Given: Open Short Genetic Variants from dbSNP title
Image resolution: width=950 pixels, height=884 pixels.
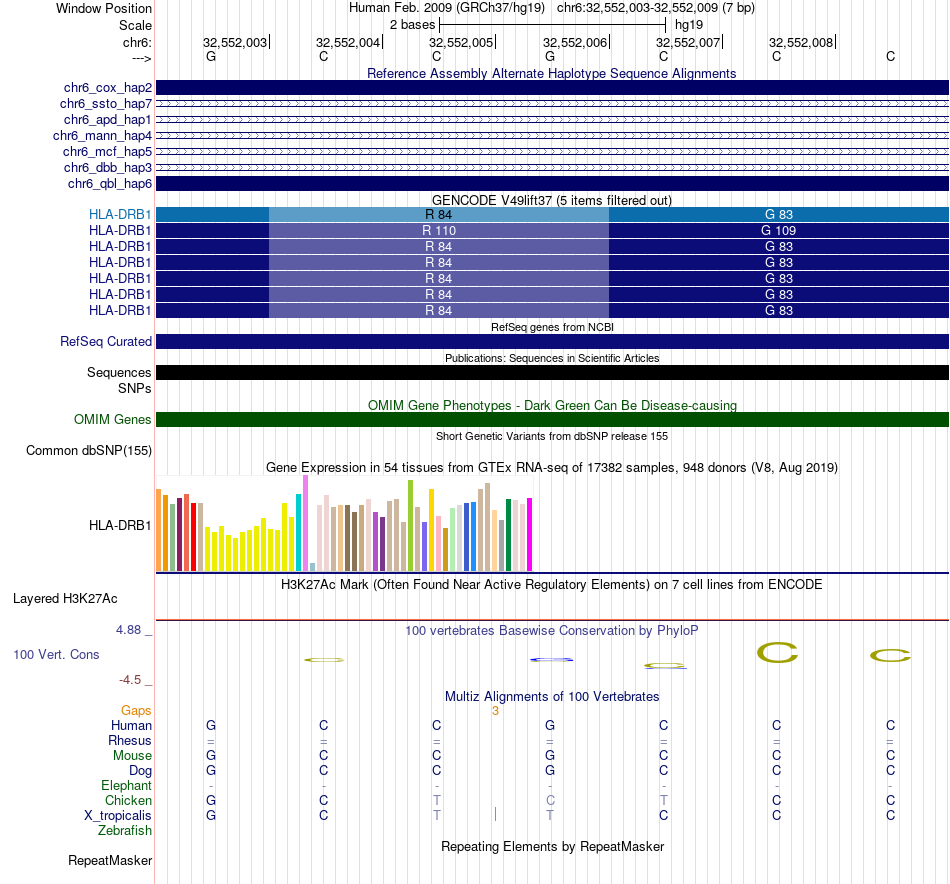Looking at the screenshot, I should pos(552,436).
